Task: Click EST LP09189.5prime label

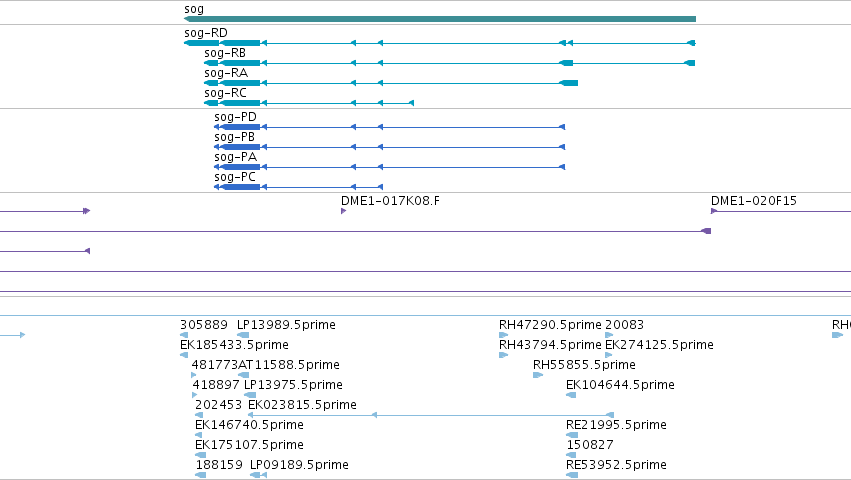Action: point(299,465)
